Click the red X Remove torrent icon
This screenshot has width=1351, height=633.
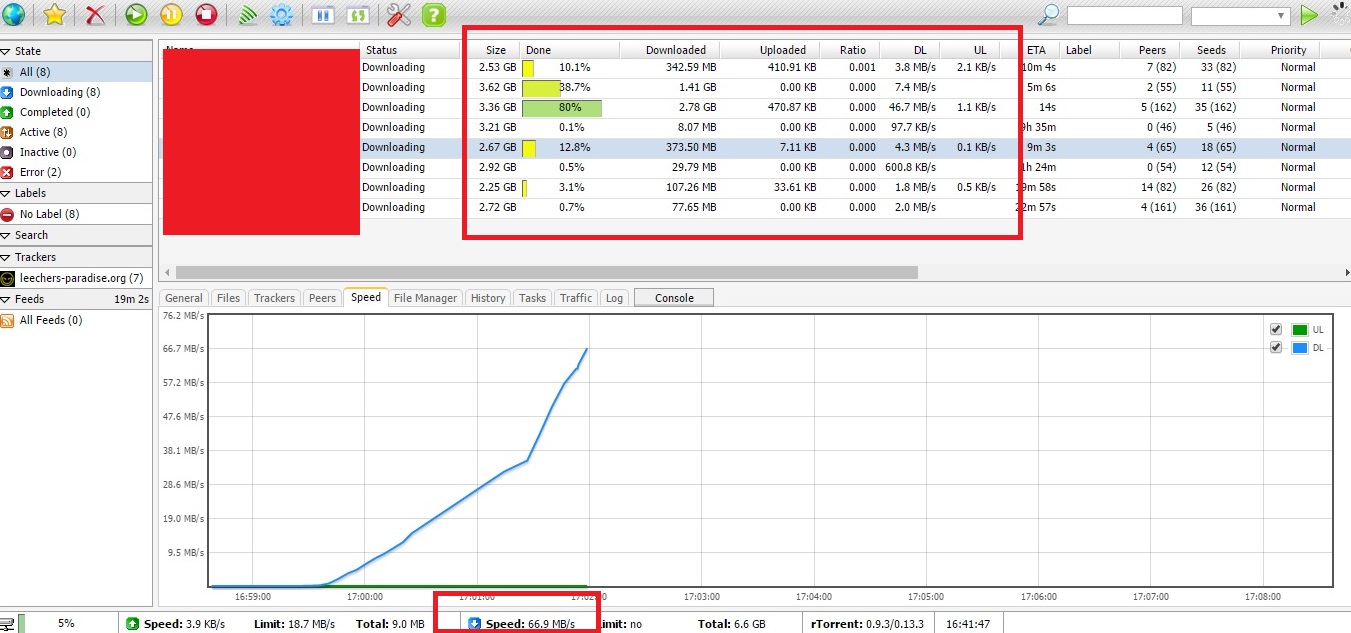tap(95, 15)
